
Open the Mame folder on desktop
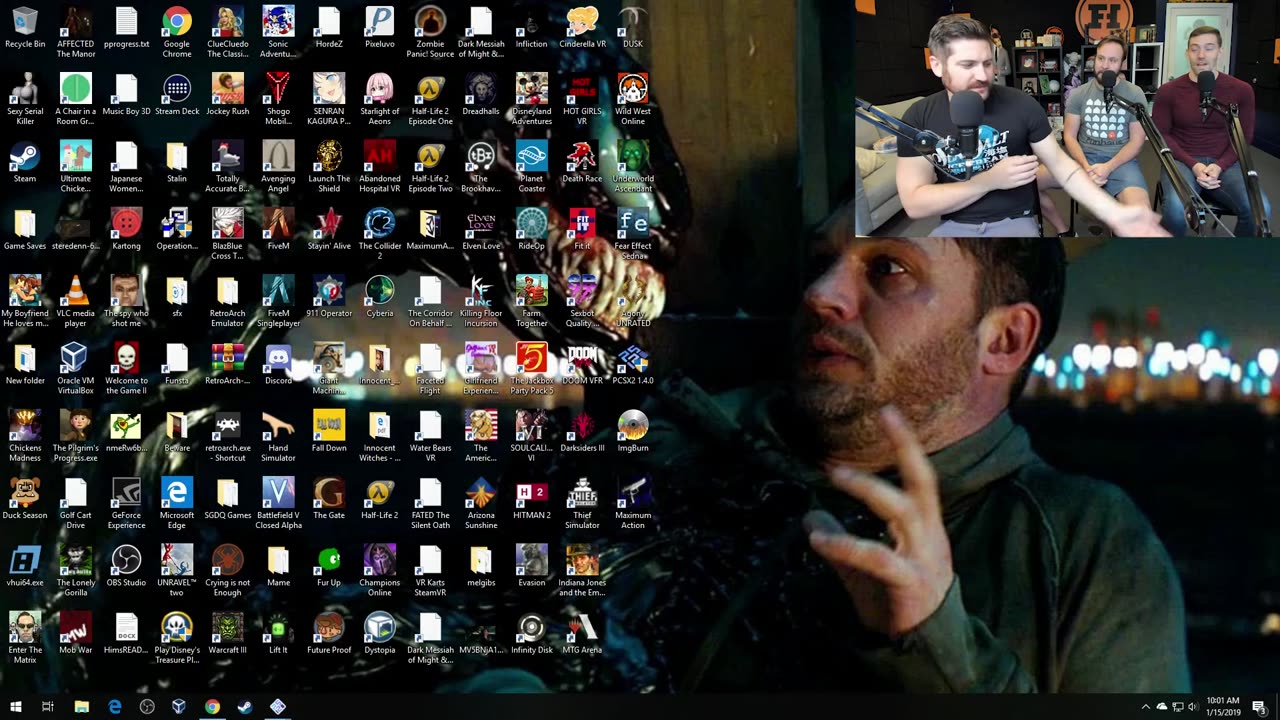[278, 567]
